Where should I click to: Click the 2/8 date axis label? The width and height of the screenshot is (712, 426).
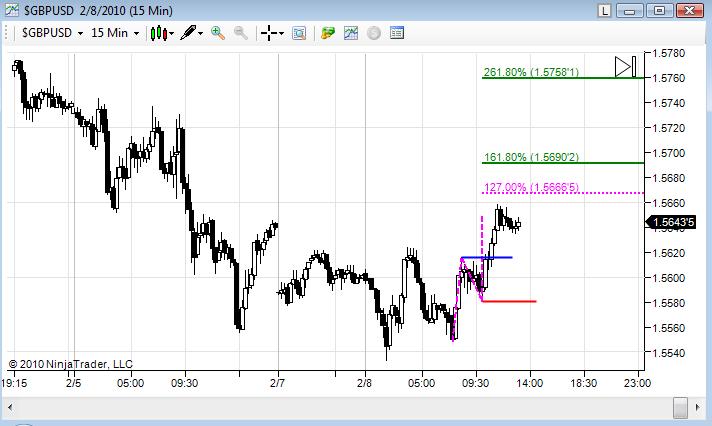click(x=364, y=383)
